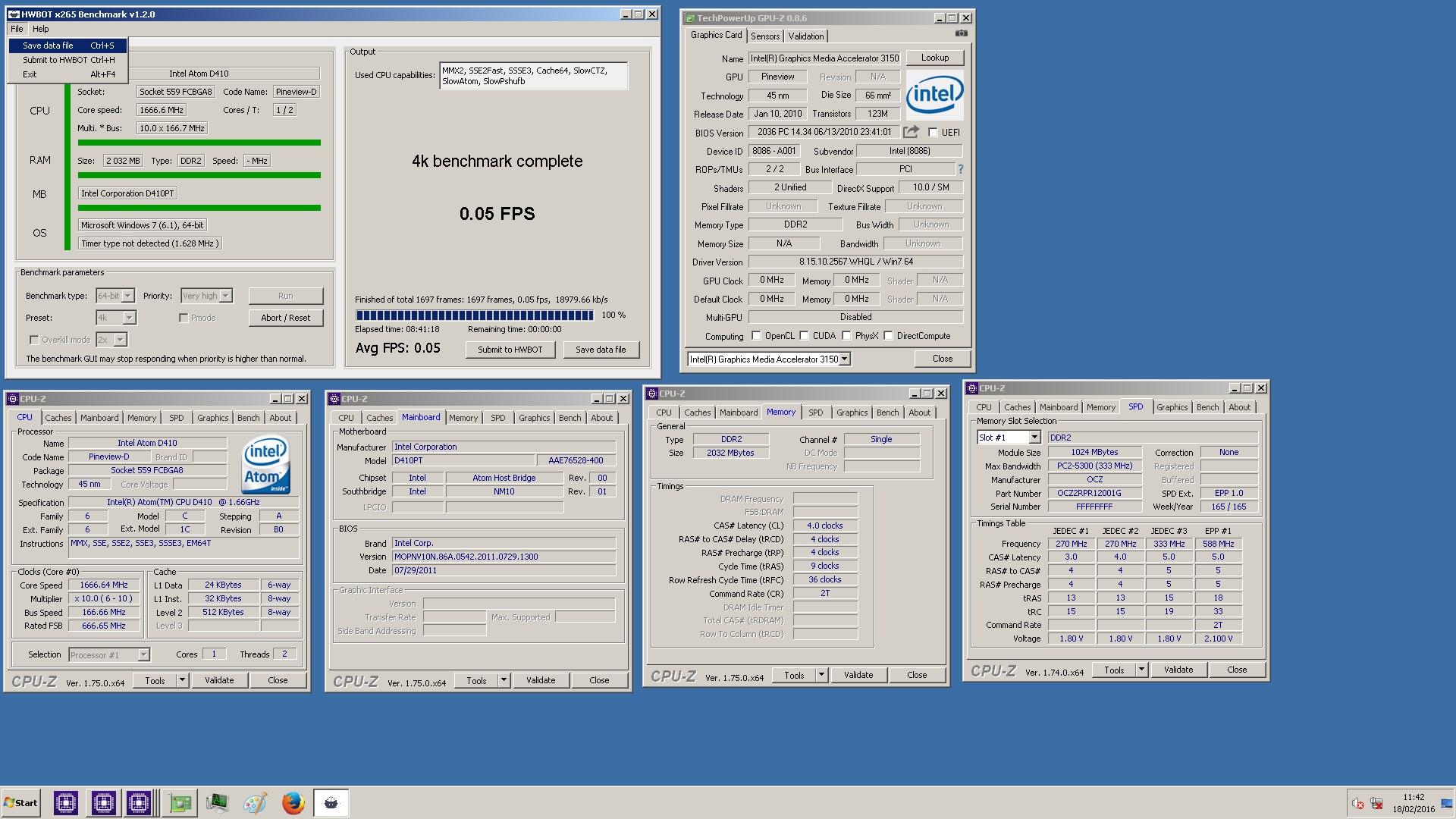The width and height of the screenshot is (1456, 819).
Task: Click the green RAM status bar in HWBOT
Action: click(199, 175)
